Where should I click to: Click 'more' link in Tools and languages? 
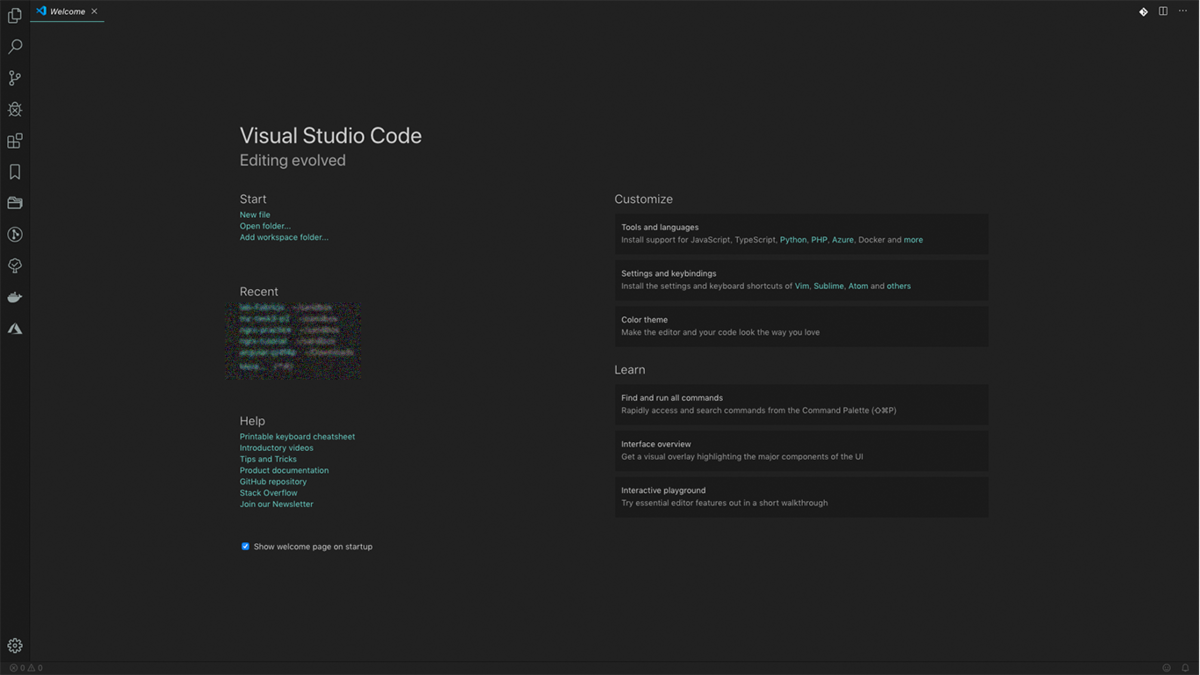[x=913, y=240]
